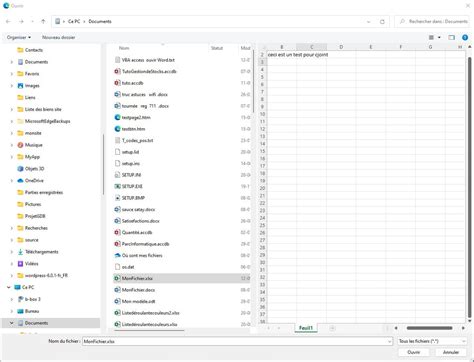Screen dimensions: 474x362
Task: Open Téléchargements in sidebar
Action: click(x=41, y=252)
